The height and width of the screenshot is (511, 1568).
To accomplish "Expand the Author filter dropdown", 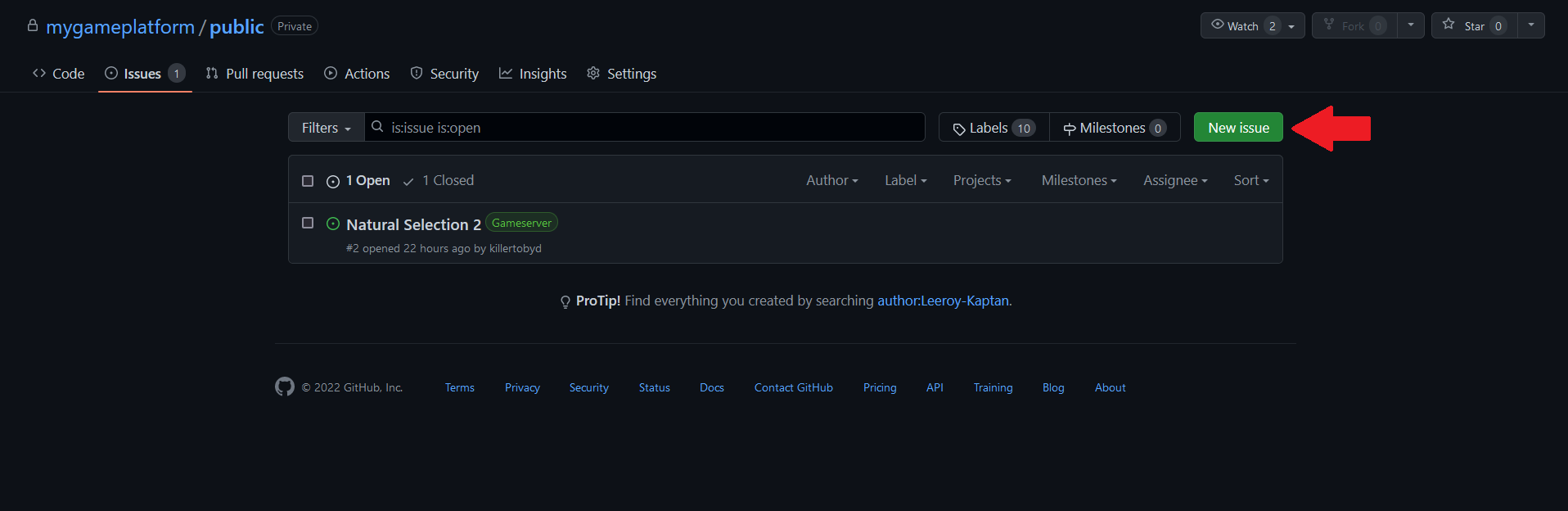I will tap(831, 180).
